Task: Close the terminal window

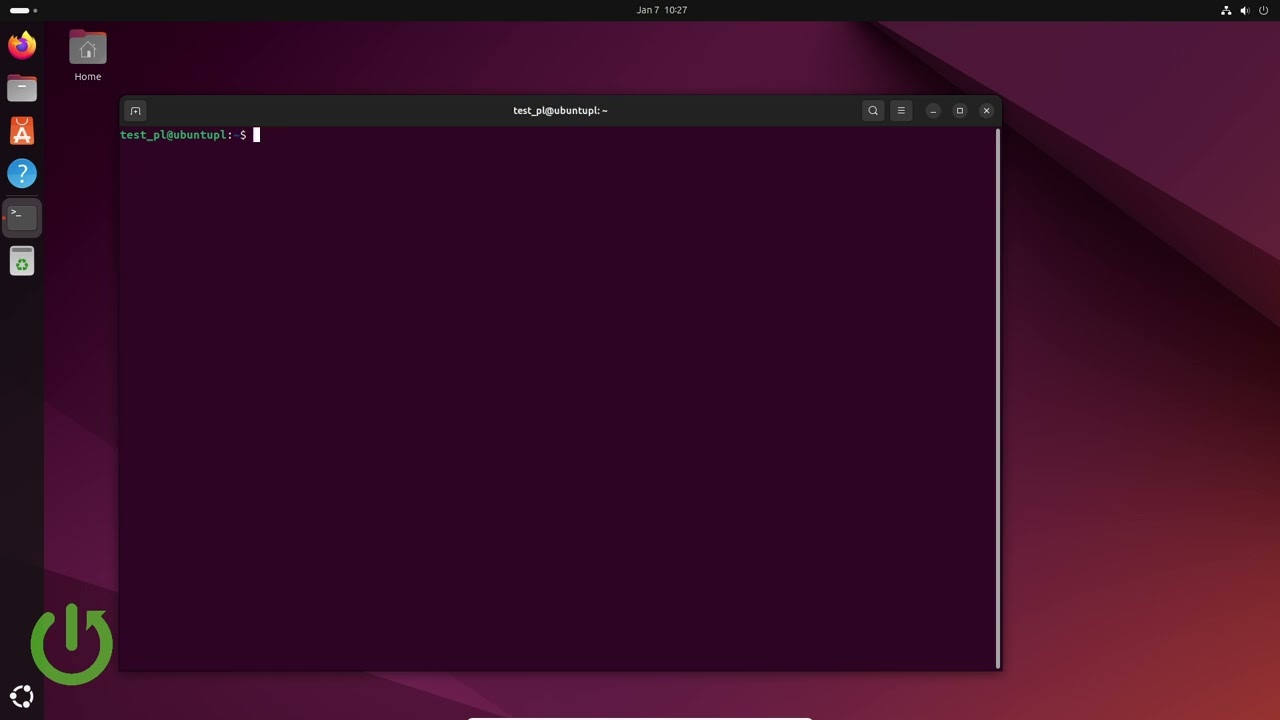Action: (987, 111)
